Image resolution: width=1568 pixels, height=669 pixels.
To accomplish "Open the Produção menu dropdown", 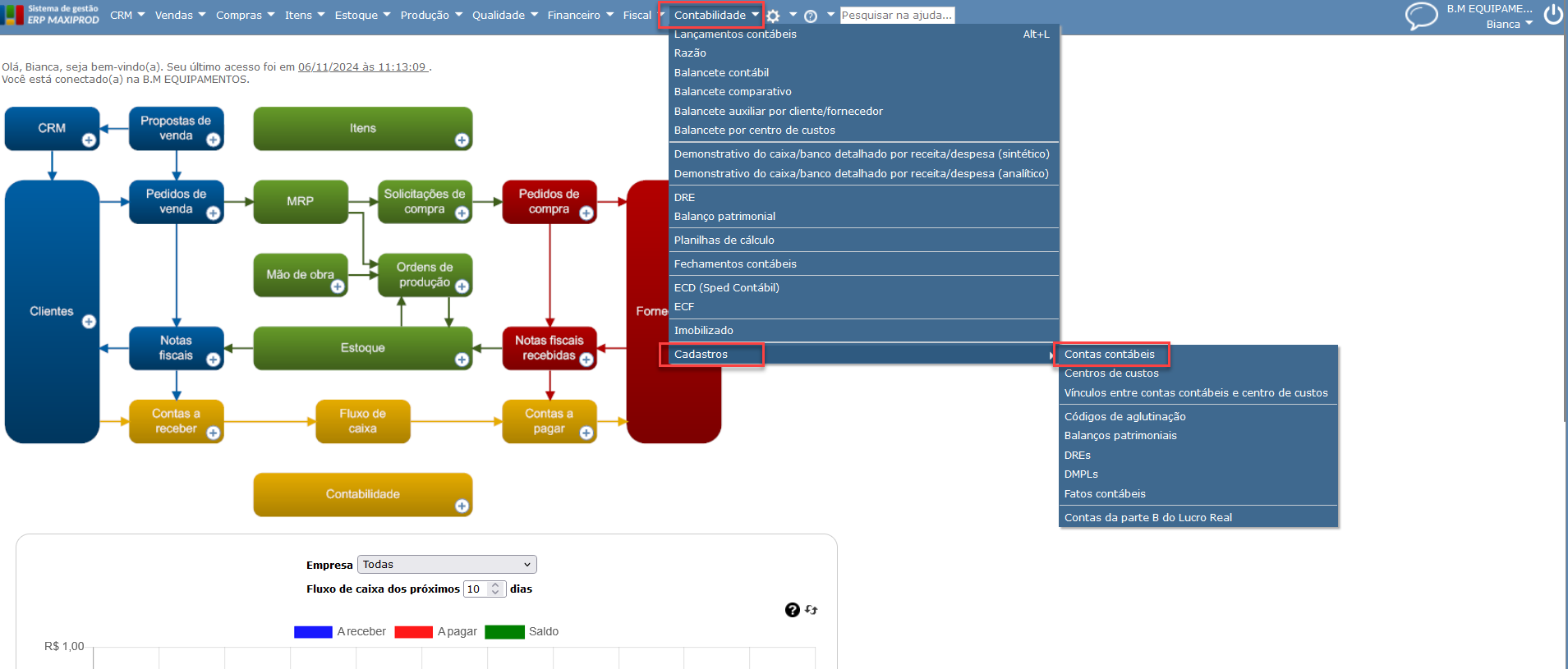I will (431, 15).
